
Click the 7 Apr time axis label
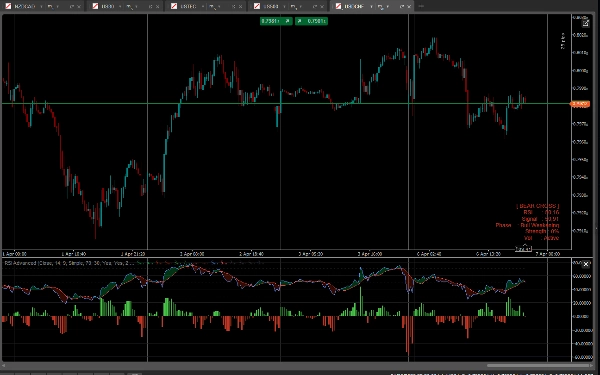(547, 254)
